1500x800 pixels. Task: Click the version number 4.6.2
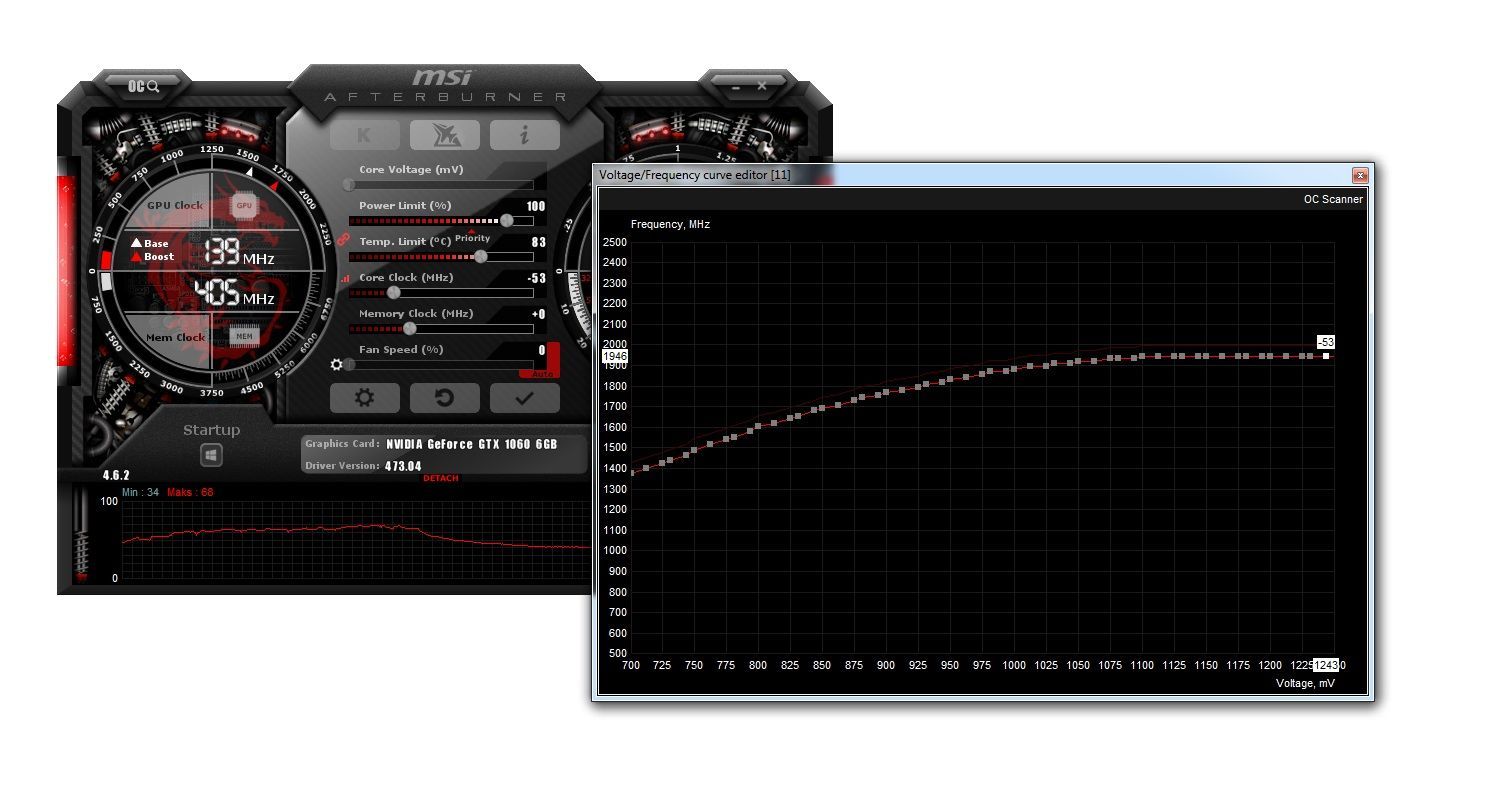116,475
